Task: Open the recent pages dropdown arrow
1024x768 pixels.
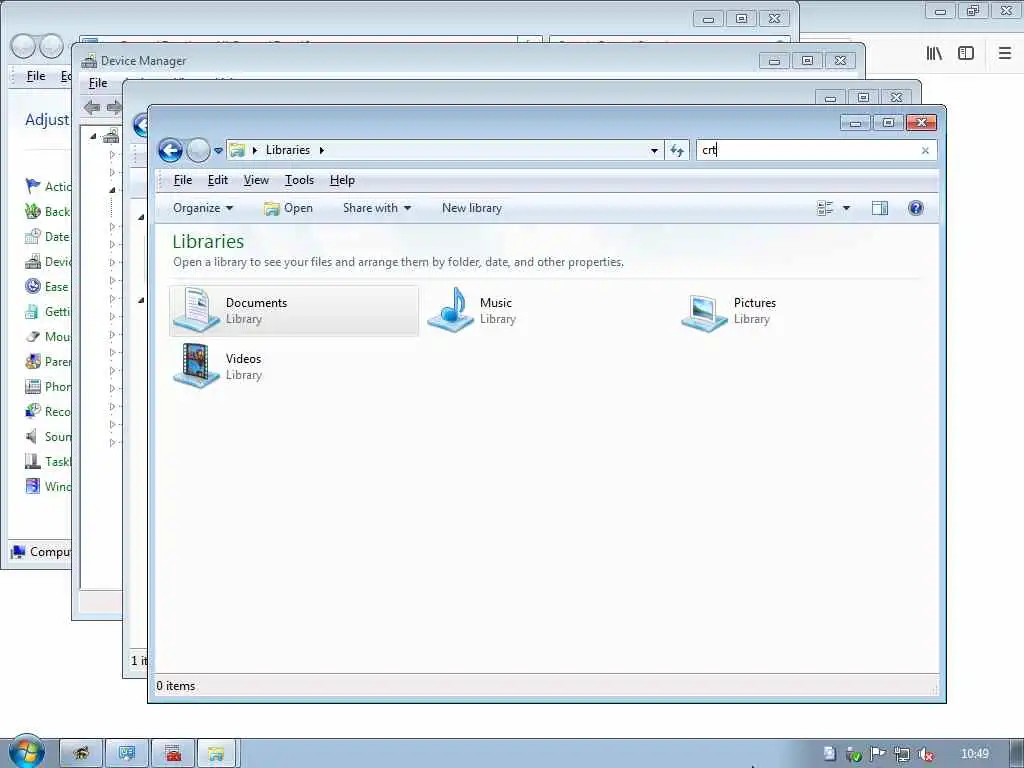Action: pyautogui.click(x=218, y=151)
